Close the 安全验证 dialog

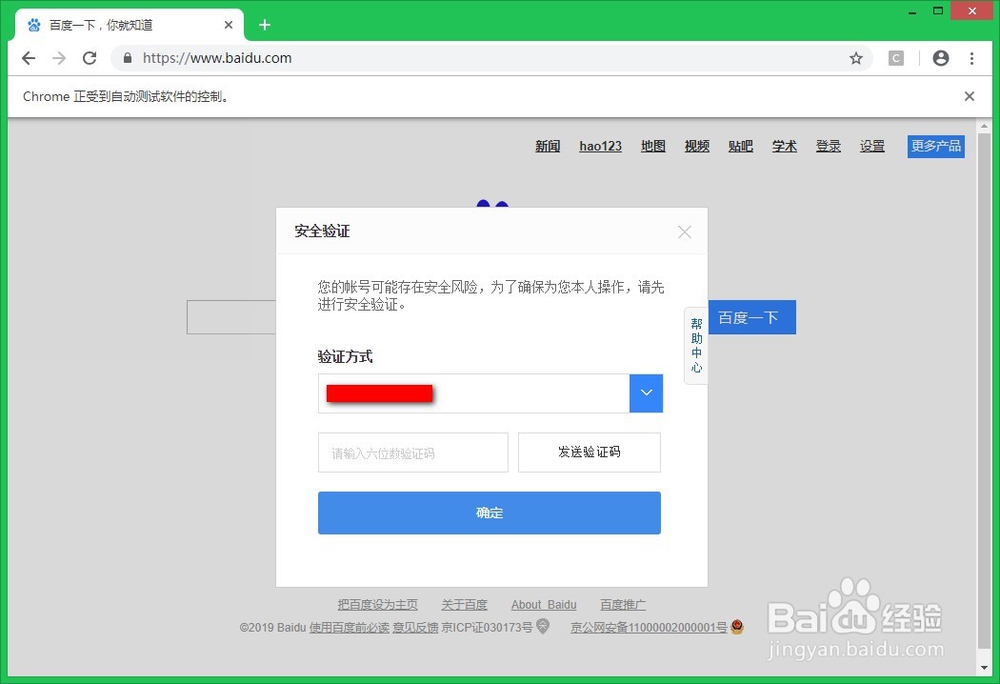684,232
